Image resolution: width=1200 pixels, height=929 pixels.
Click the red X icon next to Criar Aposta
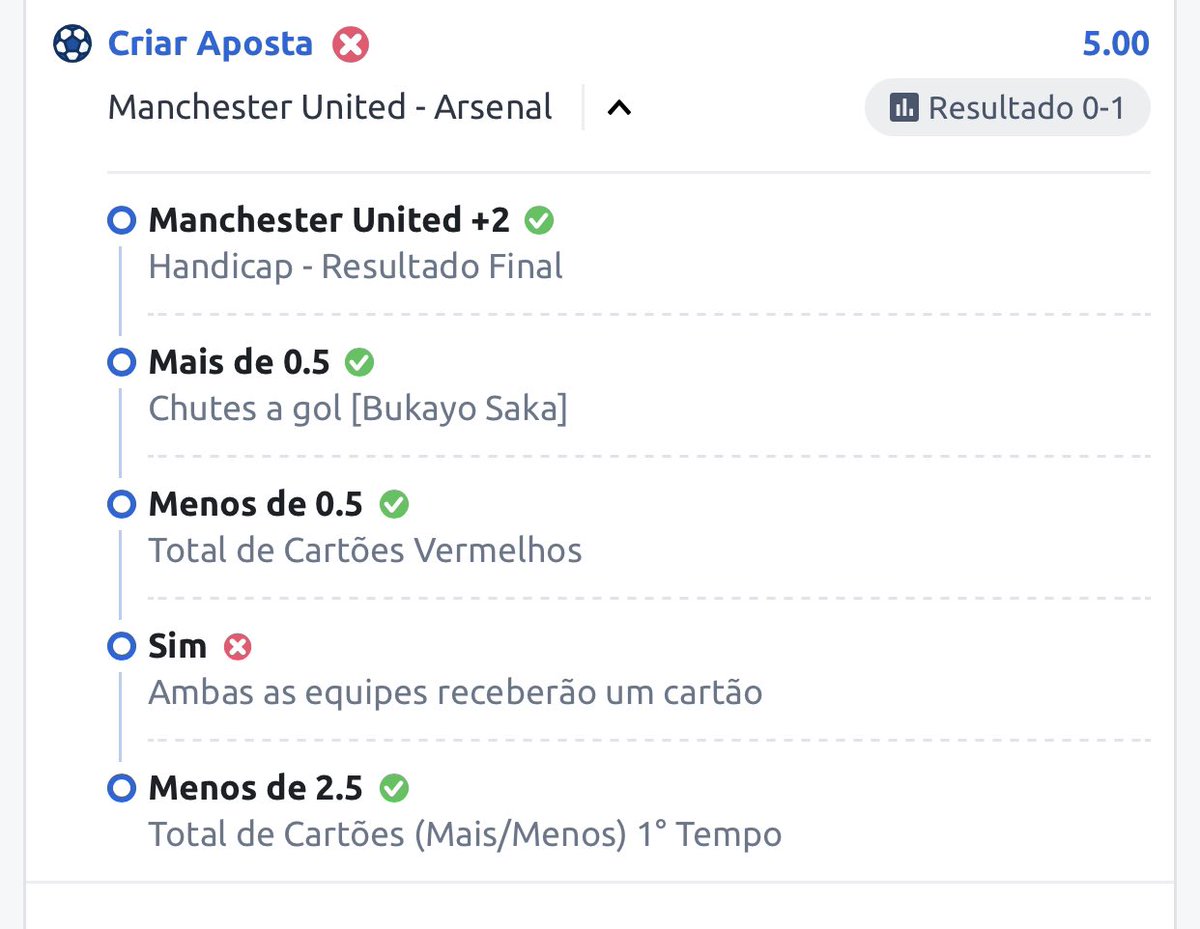[x=351, y=45]
